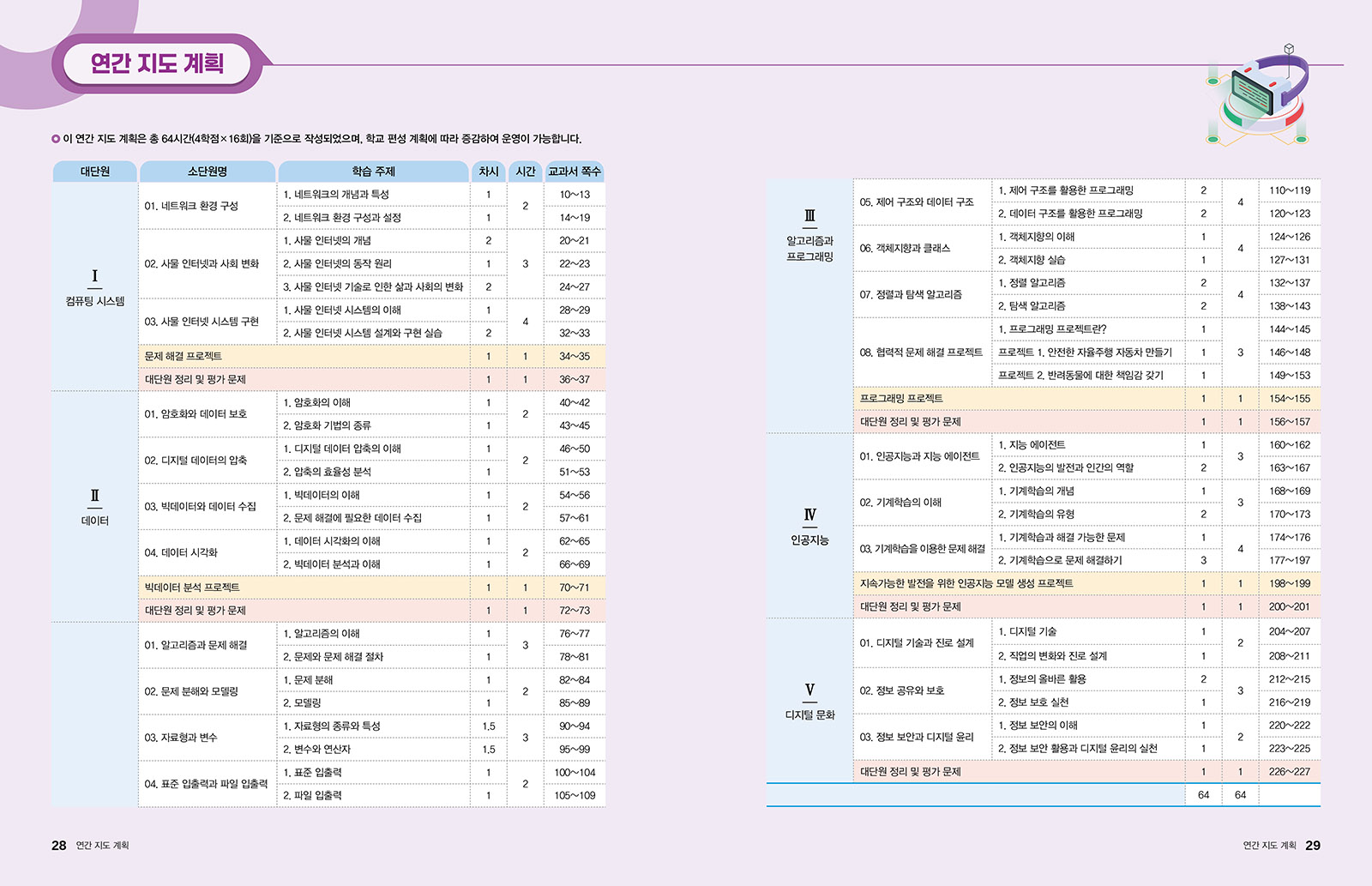This screenshot has width=1372, height=886.
Task: Click '02. 정보 공유와 보호' row
Action: click(x=902, y=690)
